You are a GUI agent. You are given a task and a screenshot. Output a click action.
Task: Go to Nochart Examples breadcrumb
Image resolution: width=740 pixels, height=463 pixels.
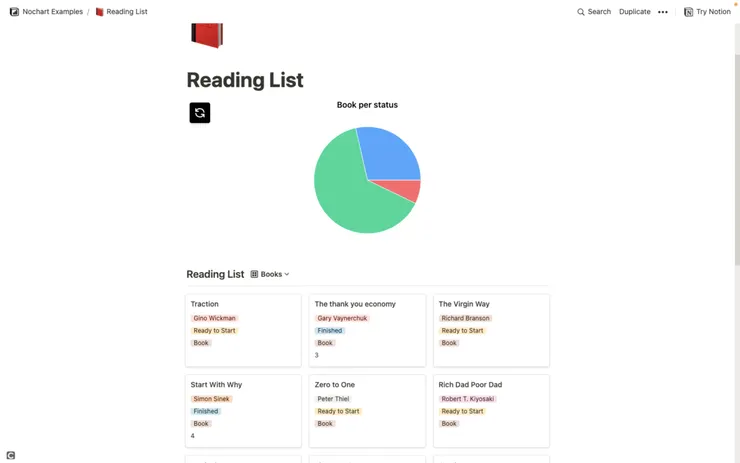click(52, 12)
